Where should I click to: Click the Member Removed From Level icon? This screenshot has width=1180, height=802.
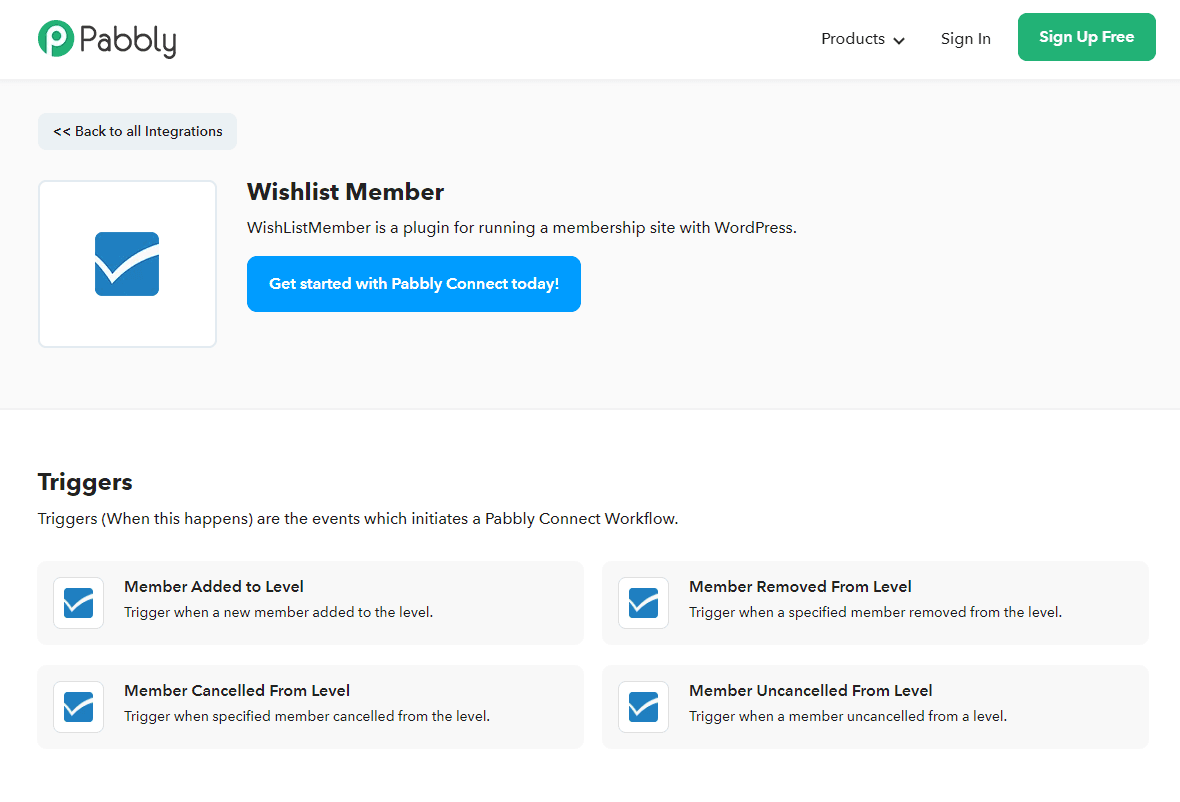643,603
